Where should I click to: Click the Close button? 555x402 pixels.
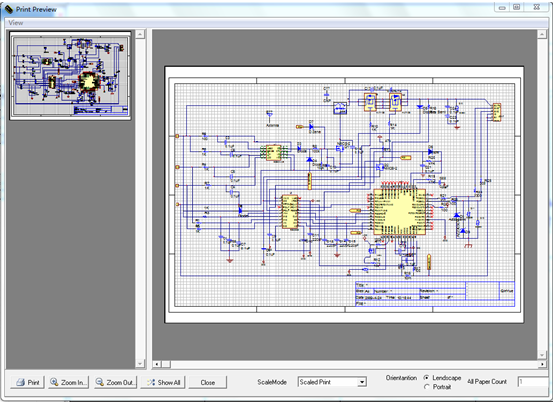pos(207,382)
